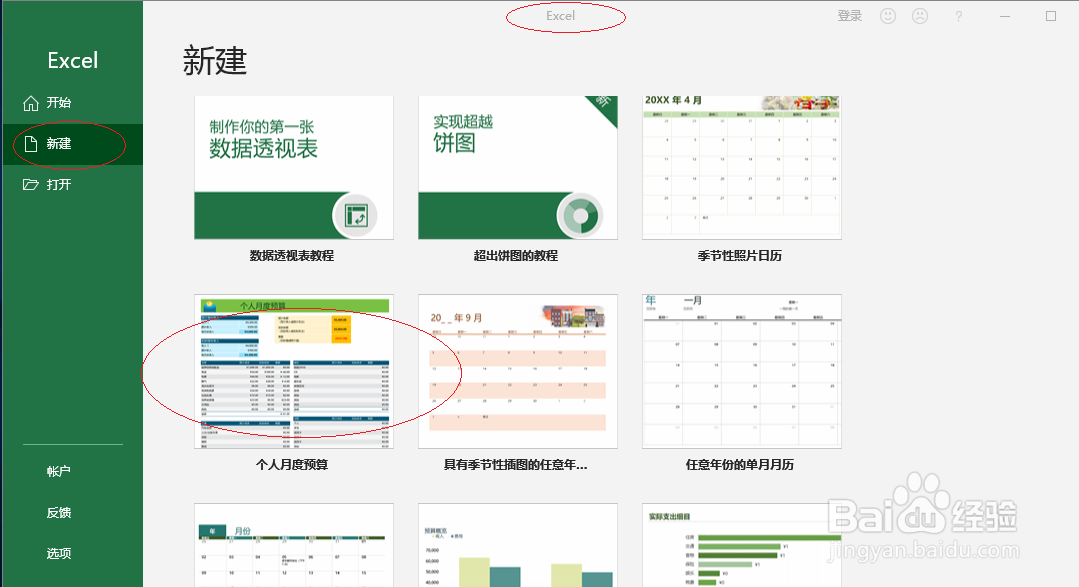
Task: Open the 打开 page
Action: click(72, 184)
